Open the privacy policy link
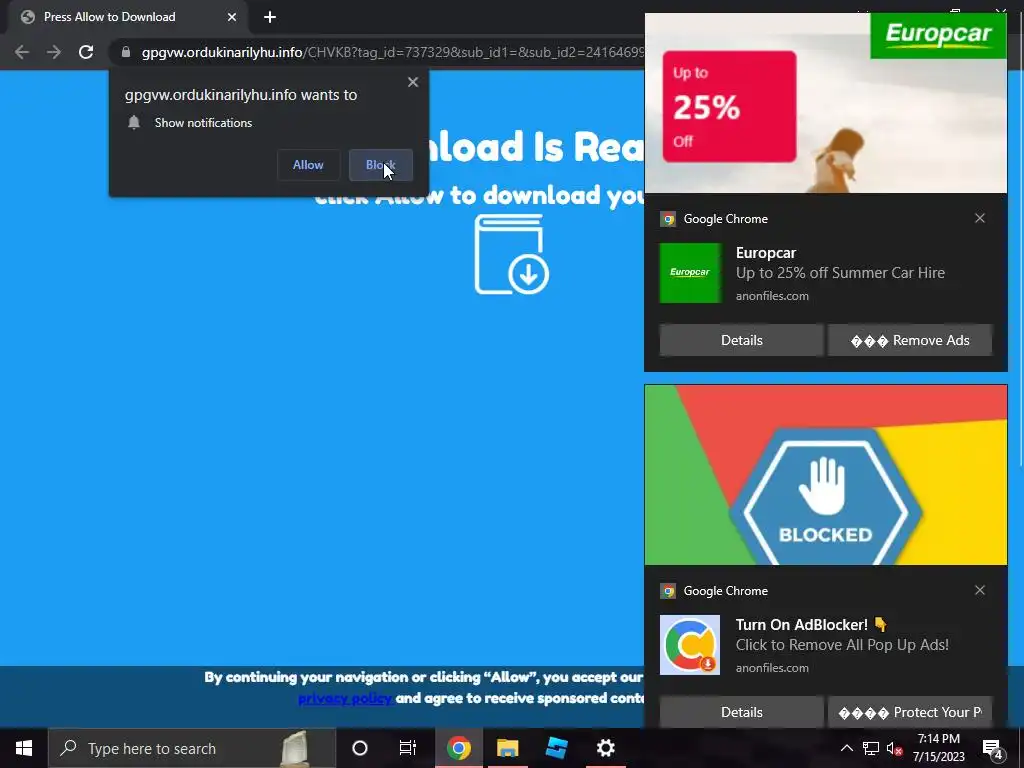Image resolution: width=1024 pixels, height=768 pixels. tap(345, 698)
